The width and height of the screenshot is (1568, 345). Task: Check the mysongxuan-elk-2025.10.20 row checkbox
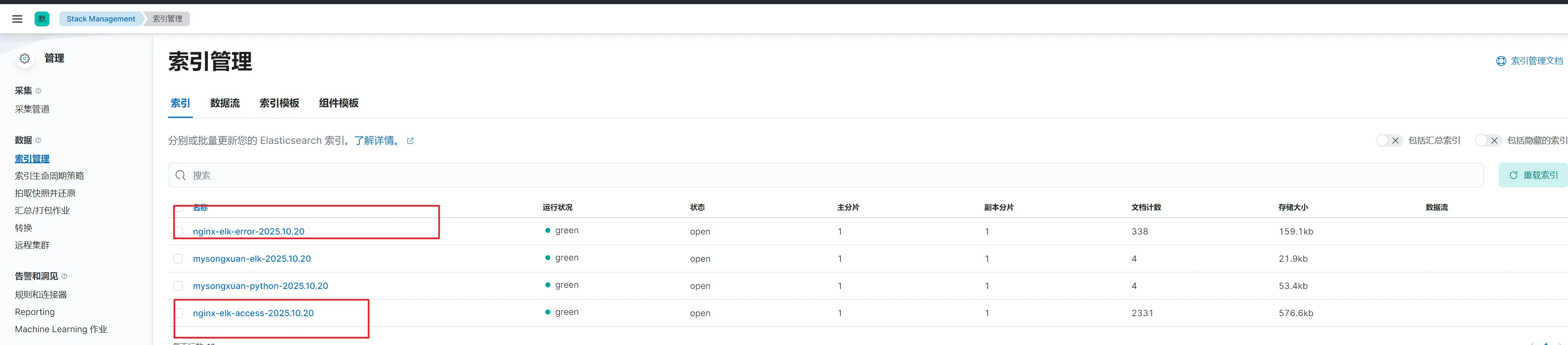click(178, 258)
